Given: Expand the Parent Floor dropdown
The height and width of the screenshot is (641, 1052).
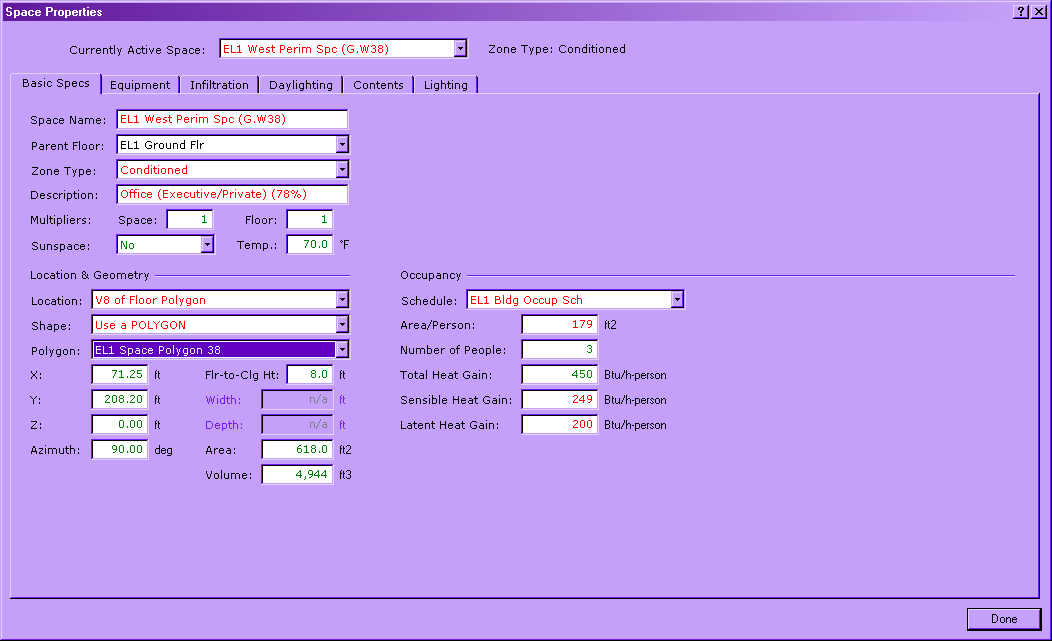Looking at the screenshot, I should tap(341, 145).
